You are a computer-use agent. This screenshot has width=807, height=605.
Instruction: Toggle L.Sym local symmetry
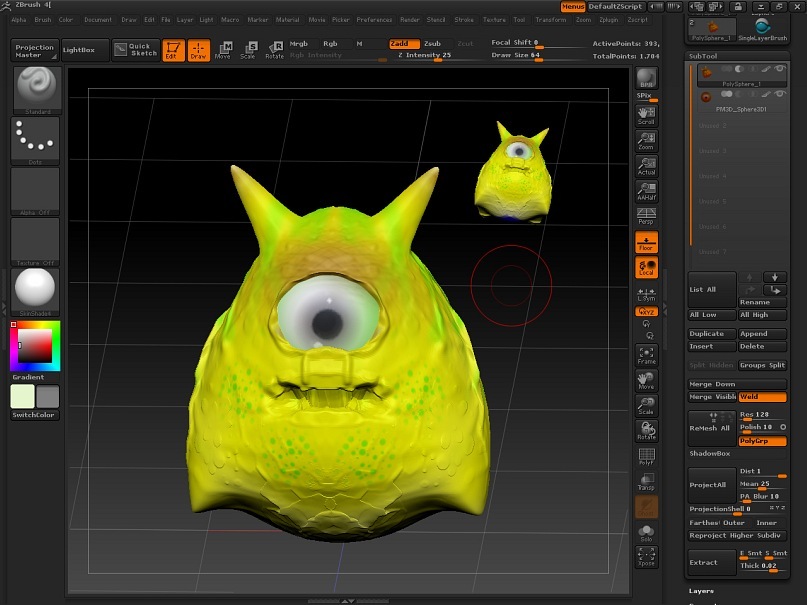click(646, 294)
